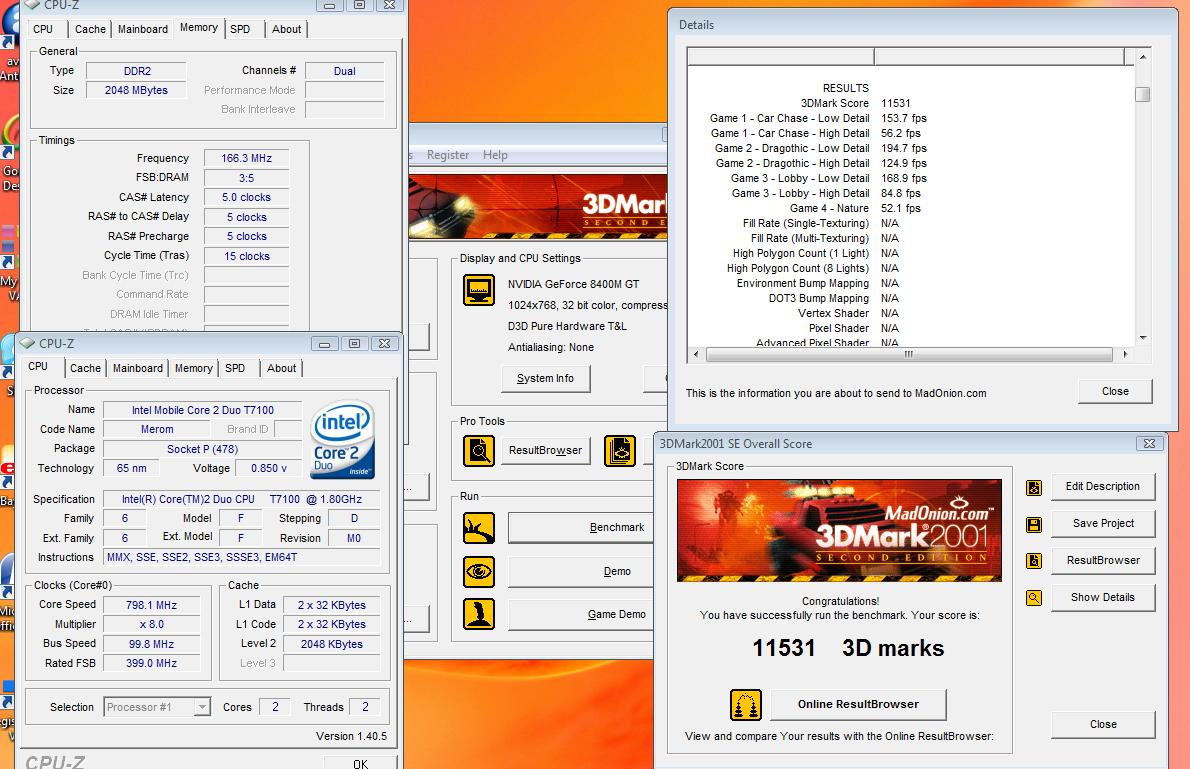The width and height of the screenshot is (1190, 769).
Task: Click the 3DMark Score 11531 in Details
Action: 896,103
